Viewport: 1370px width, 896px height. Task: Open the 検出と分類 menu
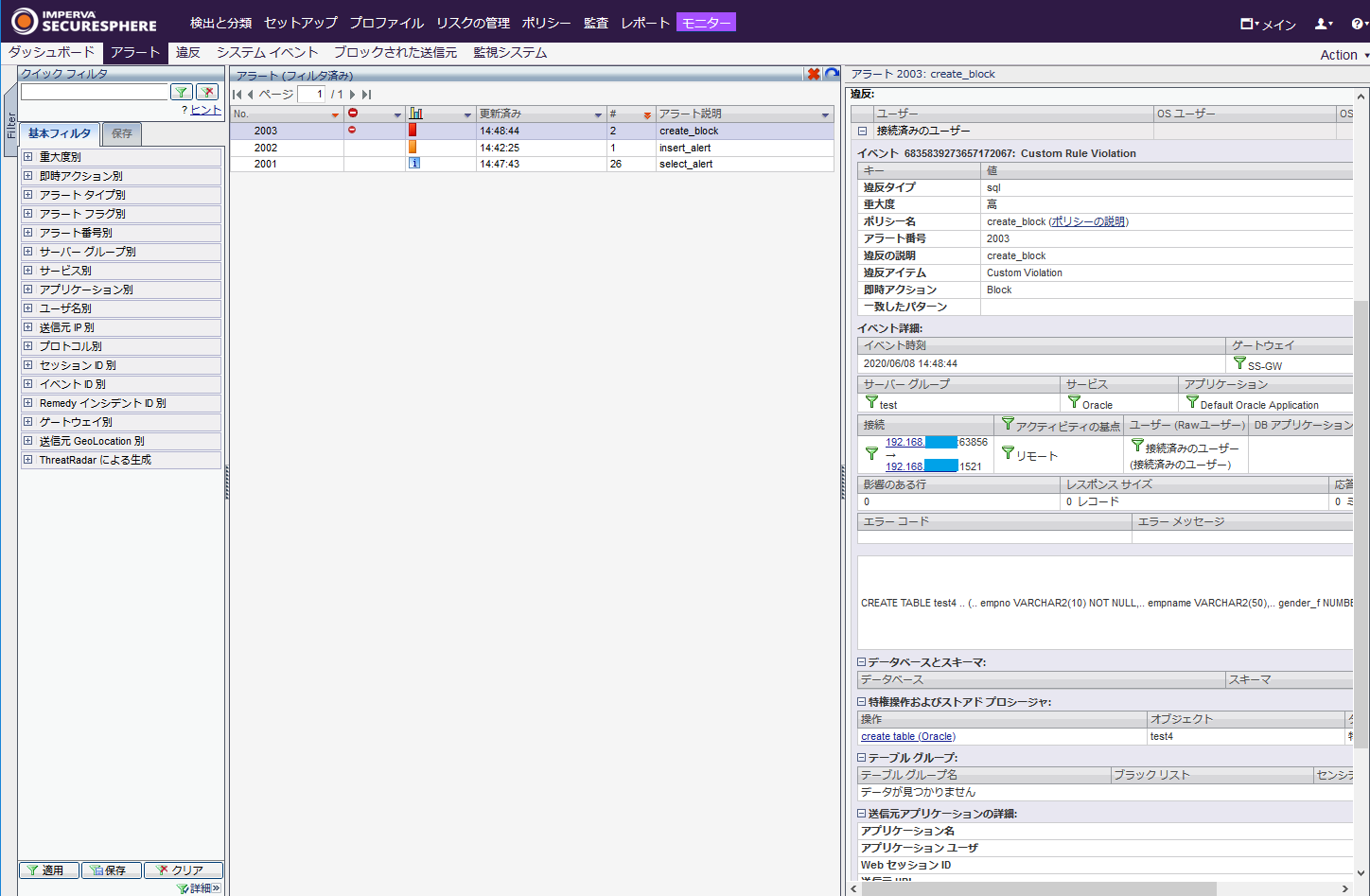click(x=220, y=23)
